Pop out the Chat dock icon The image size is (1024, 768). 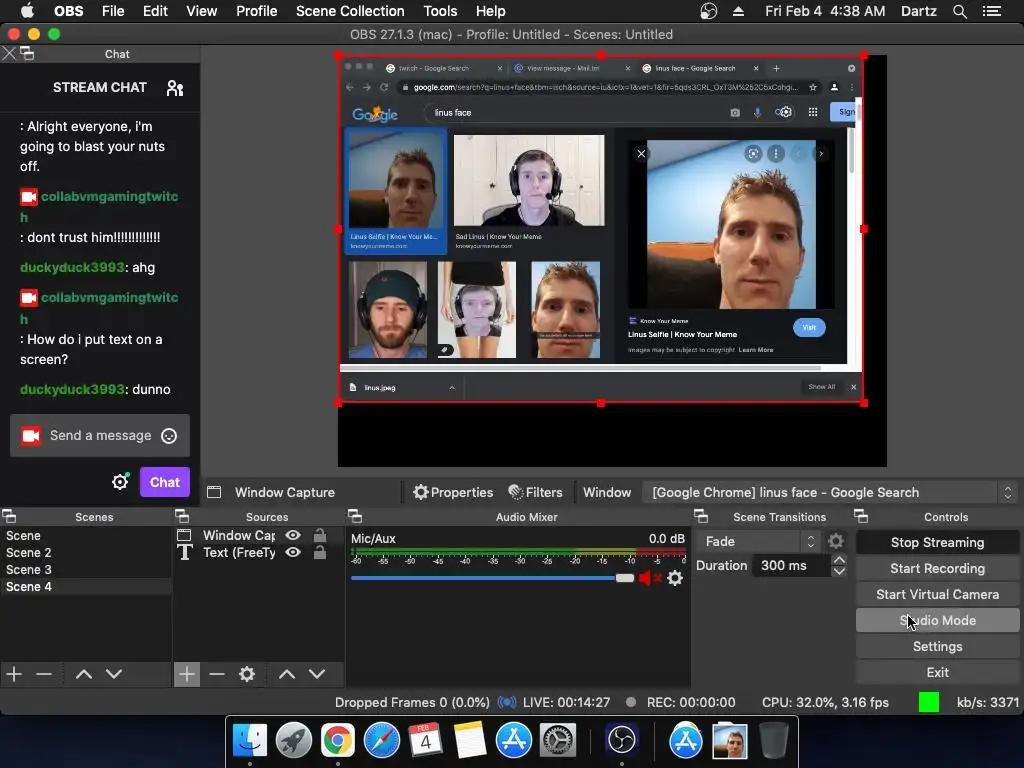[27, 54]
